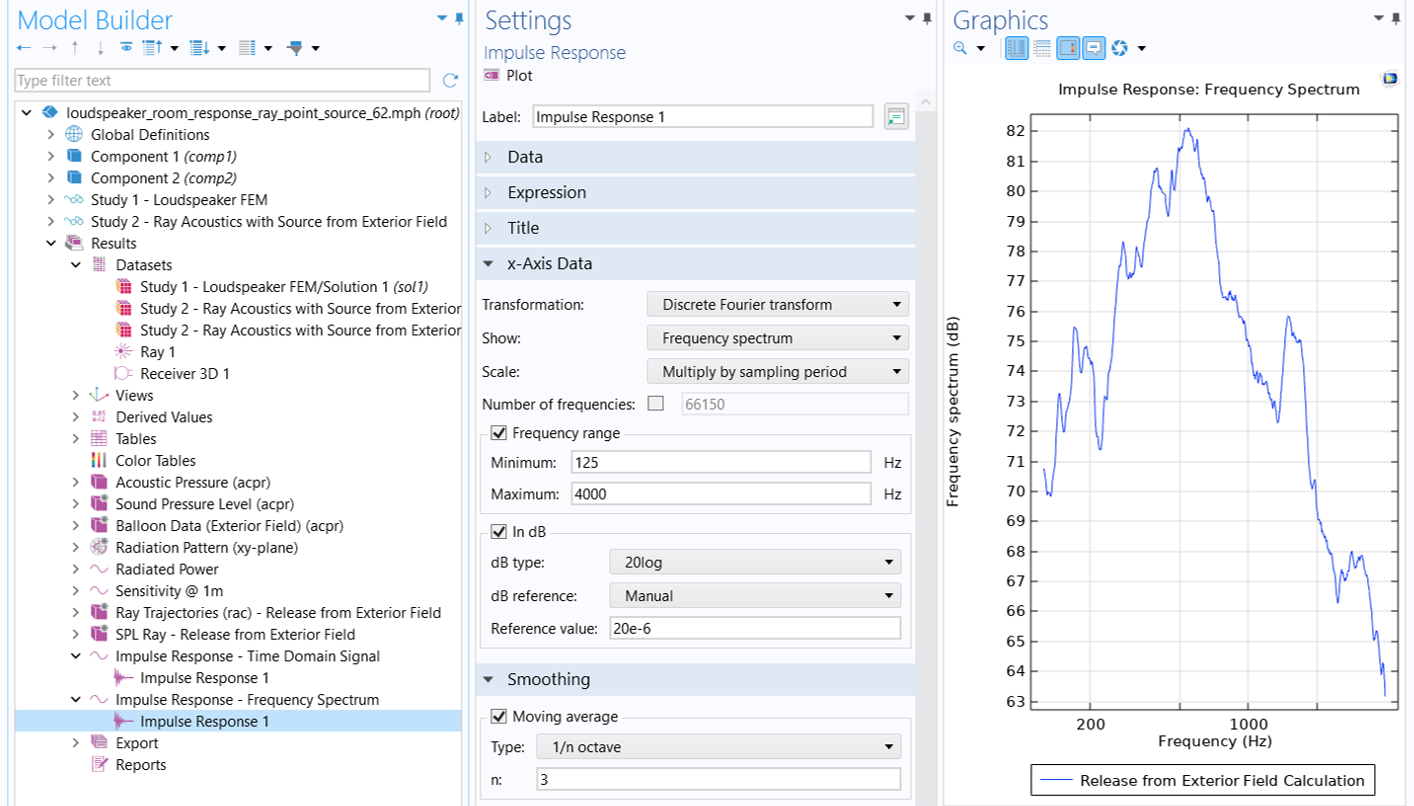The height and width of the screenshot is (806, 1414).
Task: Open the dB reference dropdown
Action: 755,595
